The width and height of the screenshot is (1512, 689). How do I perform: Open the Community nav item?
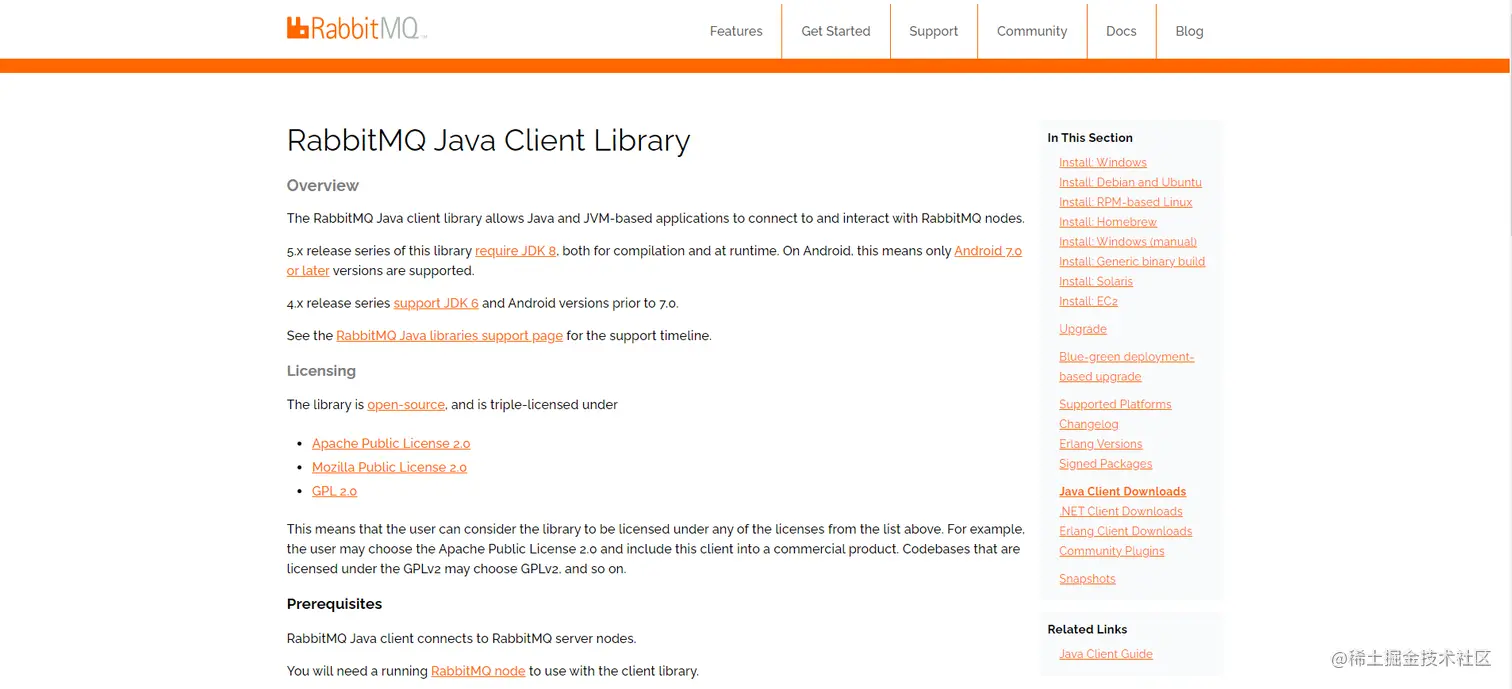[x=1031, y=31]
